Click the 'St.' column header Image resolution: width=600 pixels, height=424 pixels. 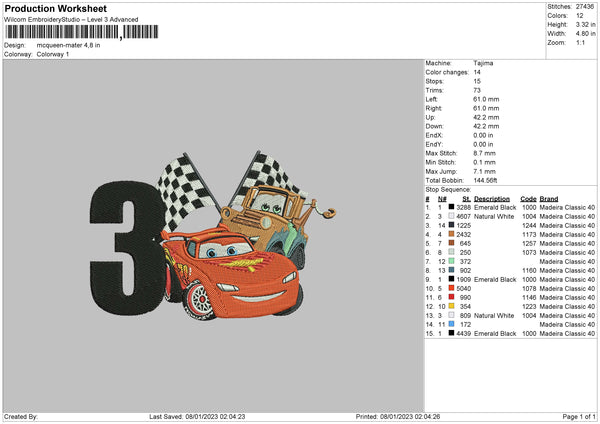pos(466,199)
